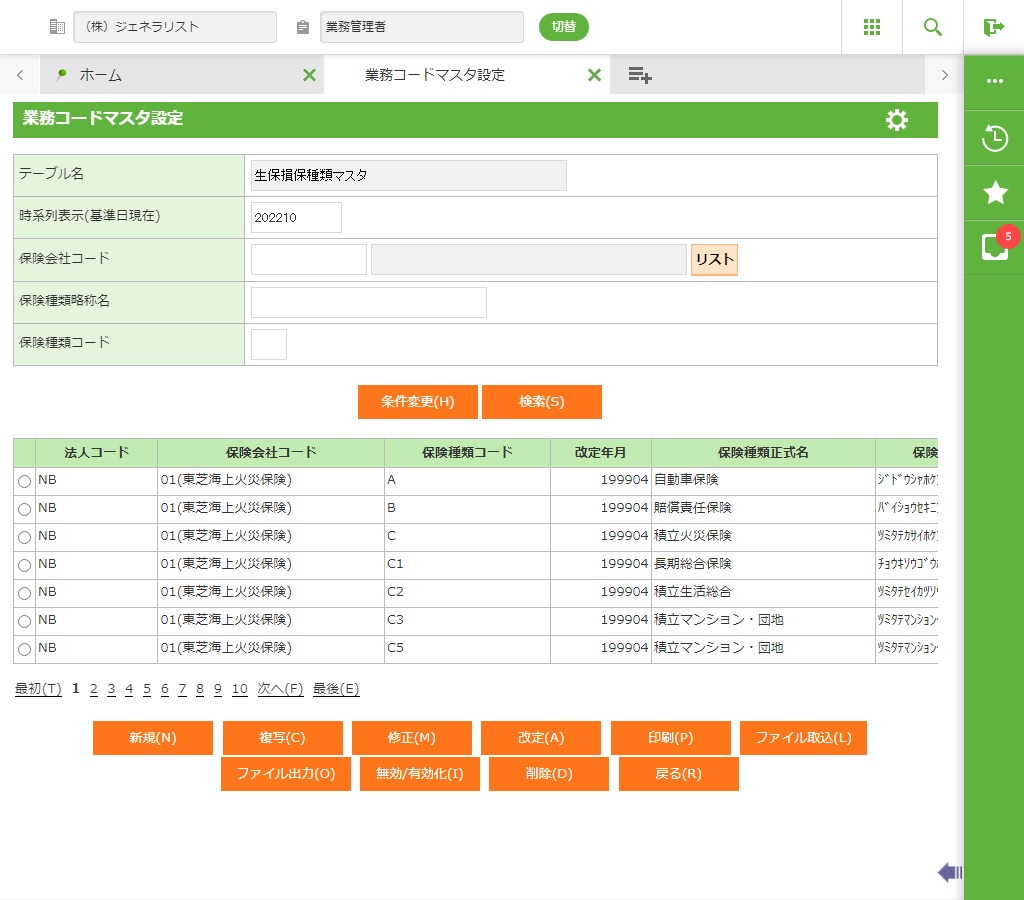Select radio button for 積立生活総合 row
The image size is (1024, 900).
click(25, 594)
